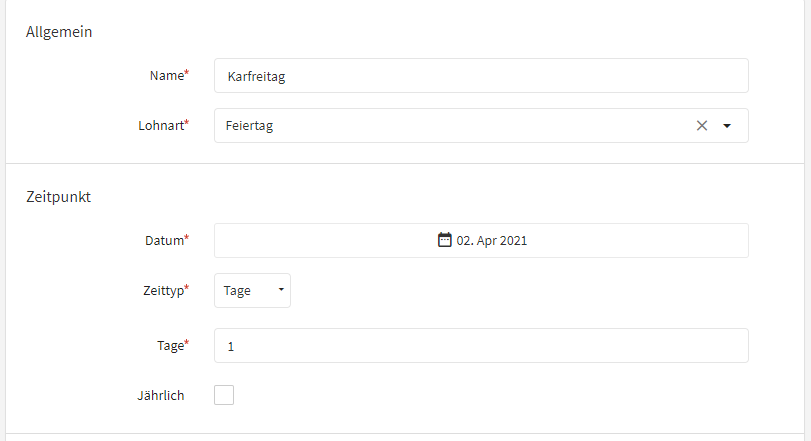Clear the Lohnart selection using X icon

(701, 126)
